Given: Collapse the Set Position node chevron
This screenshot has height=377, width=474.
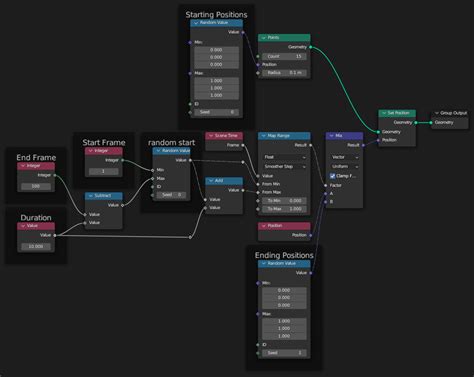Looking at the screenshot, I should tap(384, 113).
